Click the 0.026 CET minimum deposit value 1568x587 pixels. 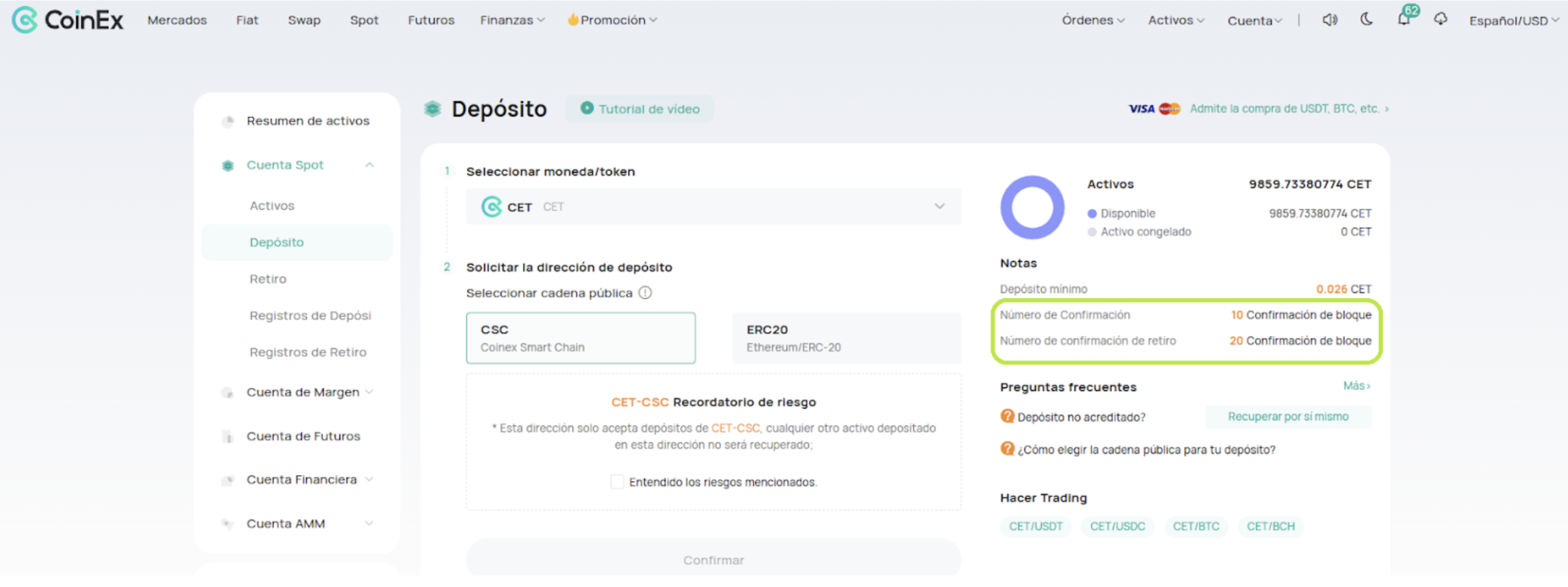click(x=1343, y=289)
